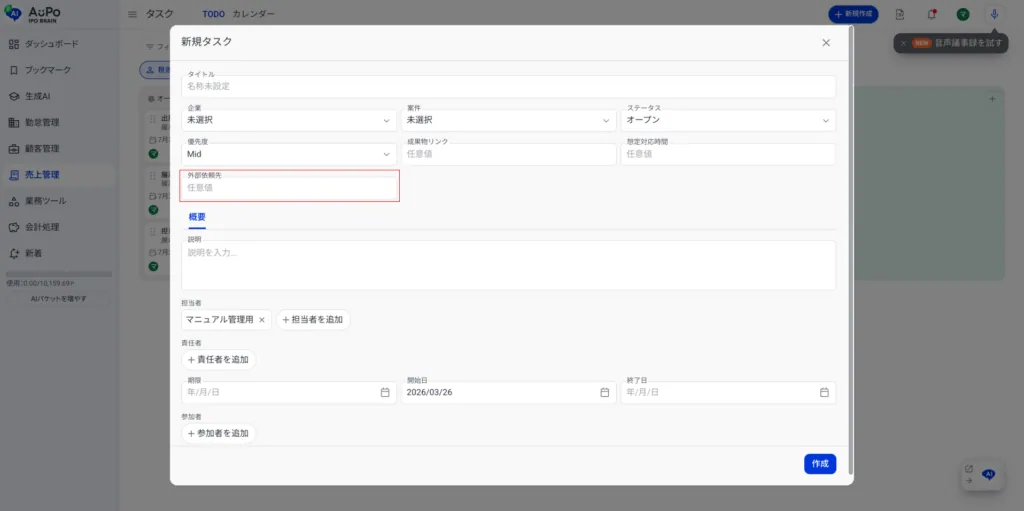The width and height of the screenshot is (1024, 511).
Task: Click the 新規作成 button in header
Action: 853,14
